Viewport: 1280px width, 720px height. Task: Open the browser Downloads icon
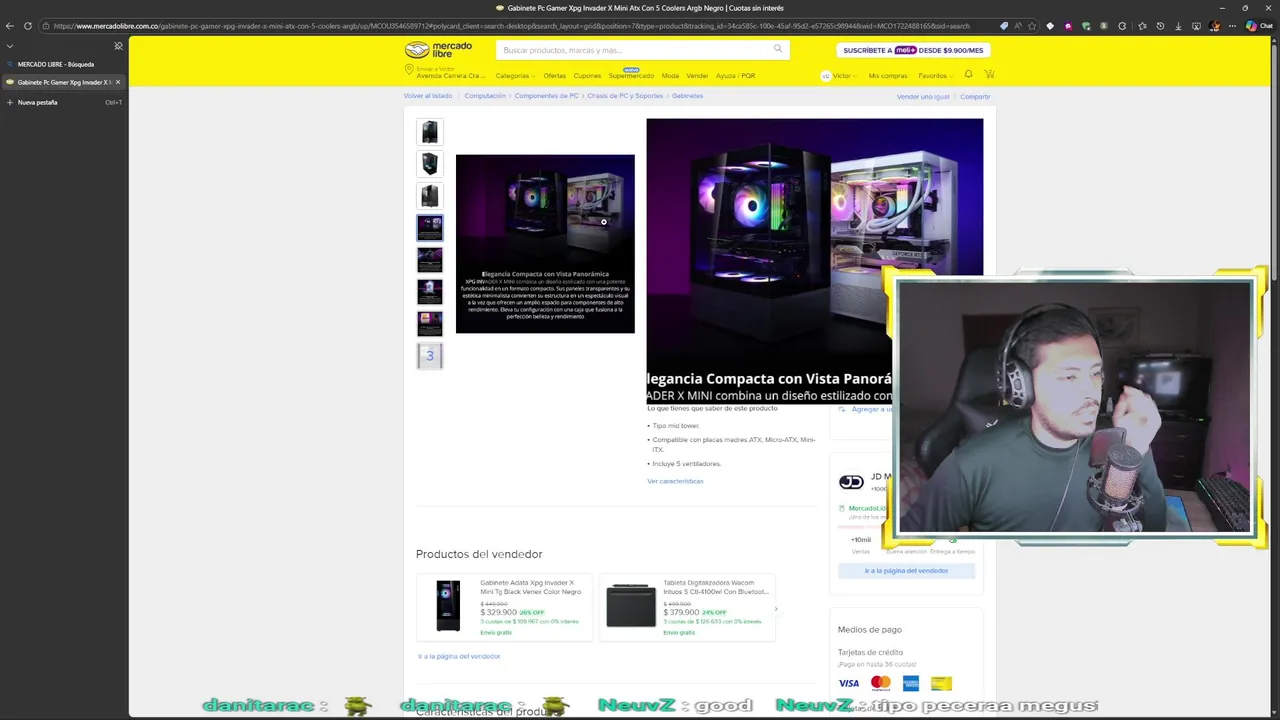click(1179, 26)
